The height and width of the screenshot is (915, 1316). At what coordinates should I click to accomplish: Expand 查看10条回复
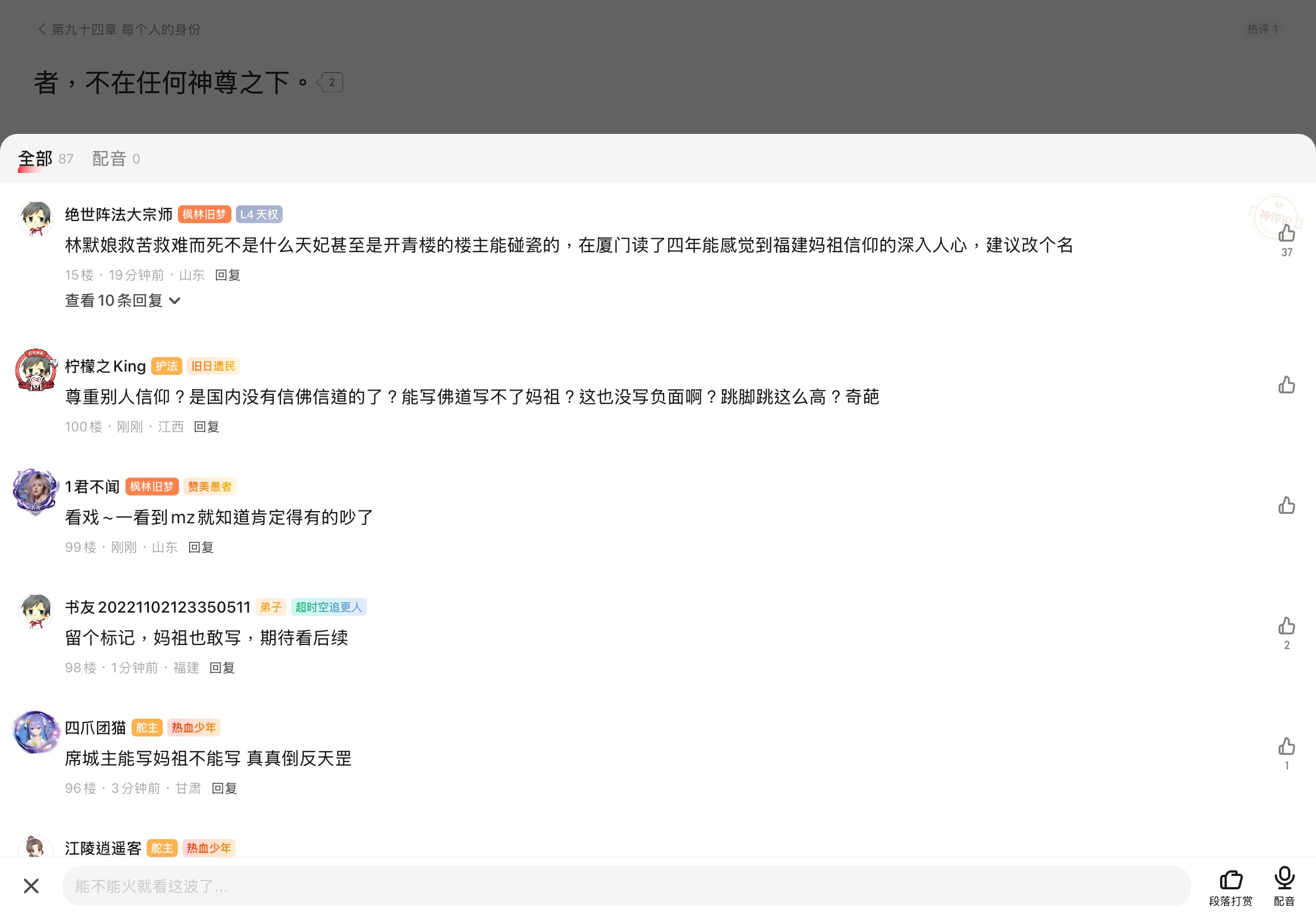123,301
